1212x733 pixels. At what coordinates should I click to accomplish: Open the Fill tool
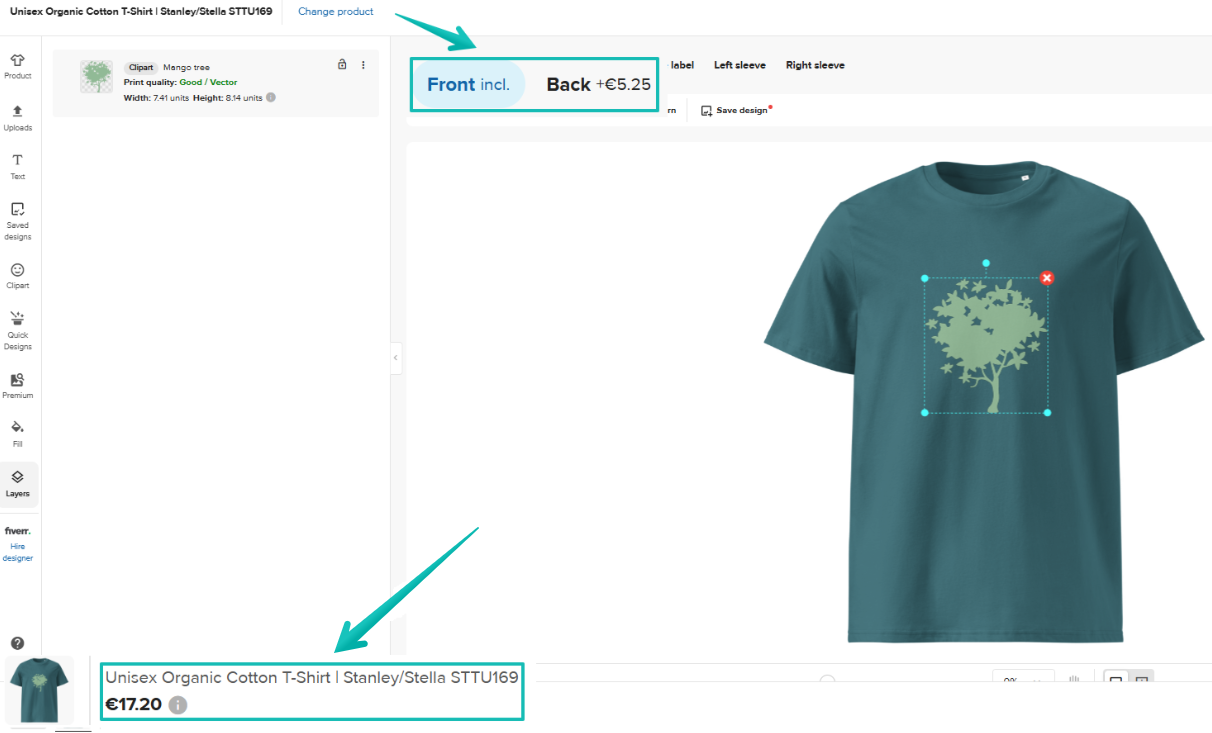tap(18, 432)
